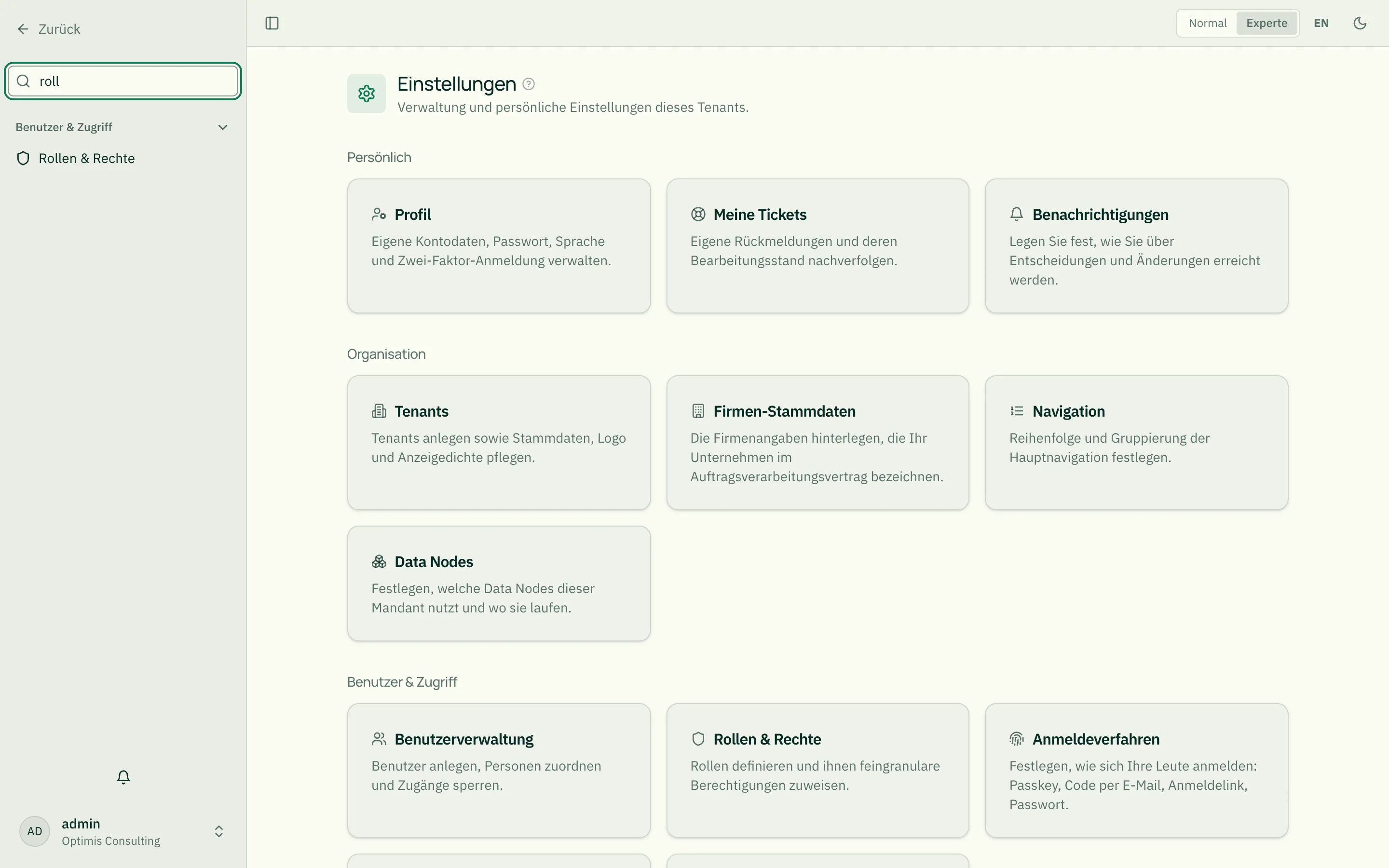Screen dimensions: 1389x868
Task: Switch language to EN
Action: 1321,23
